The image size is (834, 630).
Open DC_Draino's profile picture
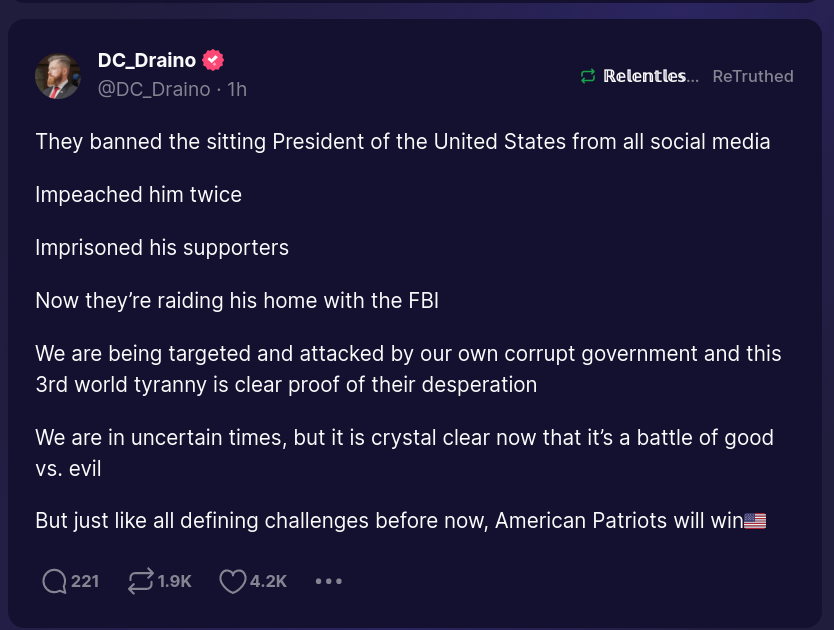coord(58,76)
